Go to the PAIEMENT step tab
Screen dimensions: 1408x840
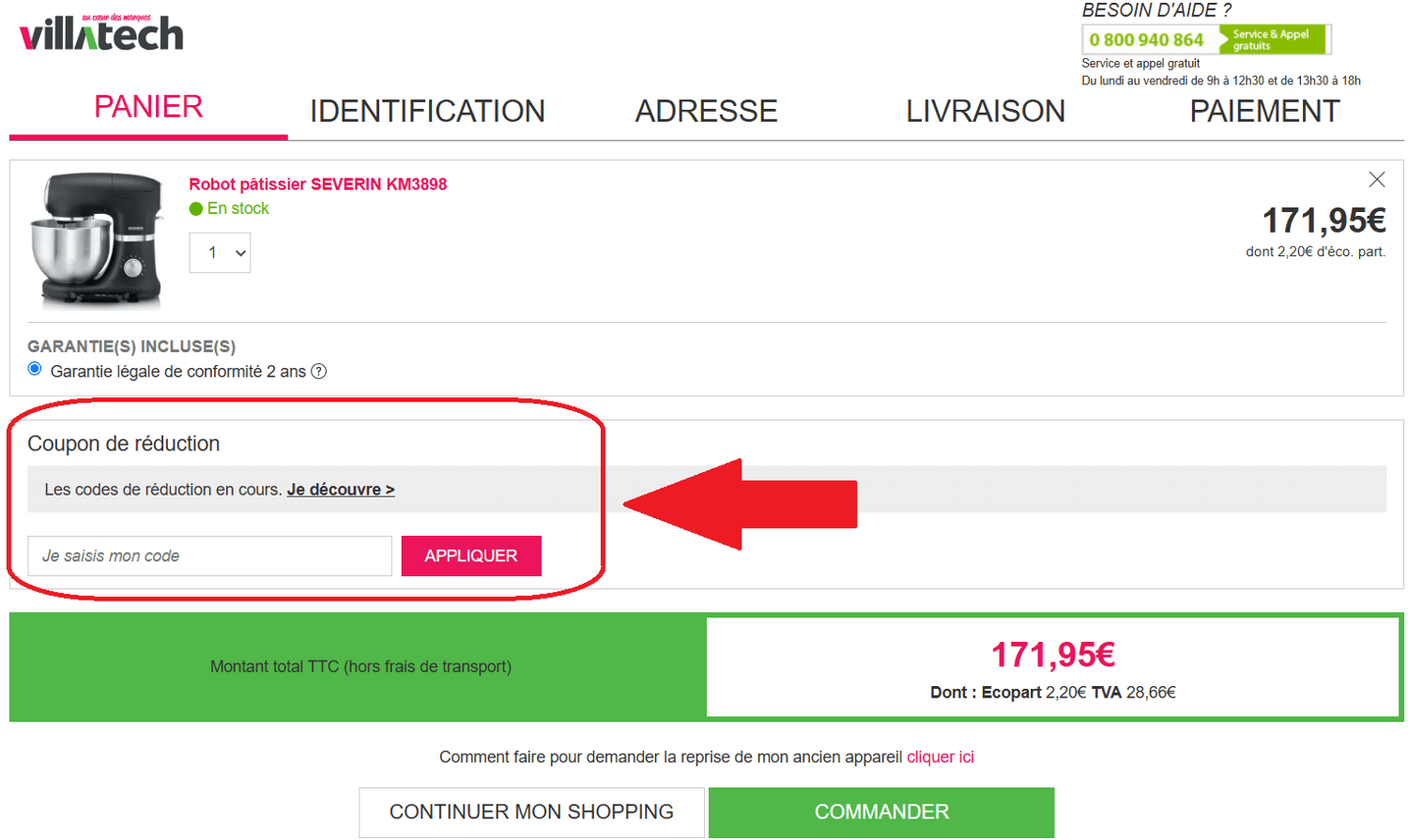coord(1264,111)
